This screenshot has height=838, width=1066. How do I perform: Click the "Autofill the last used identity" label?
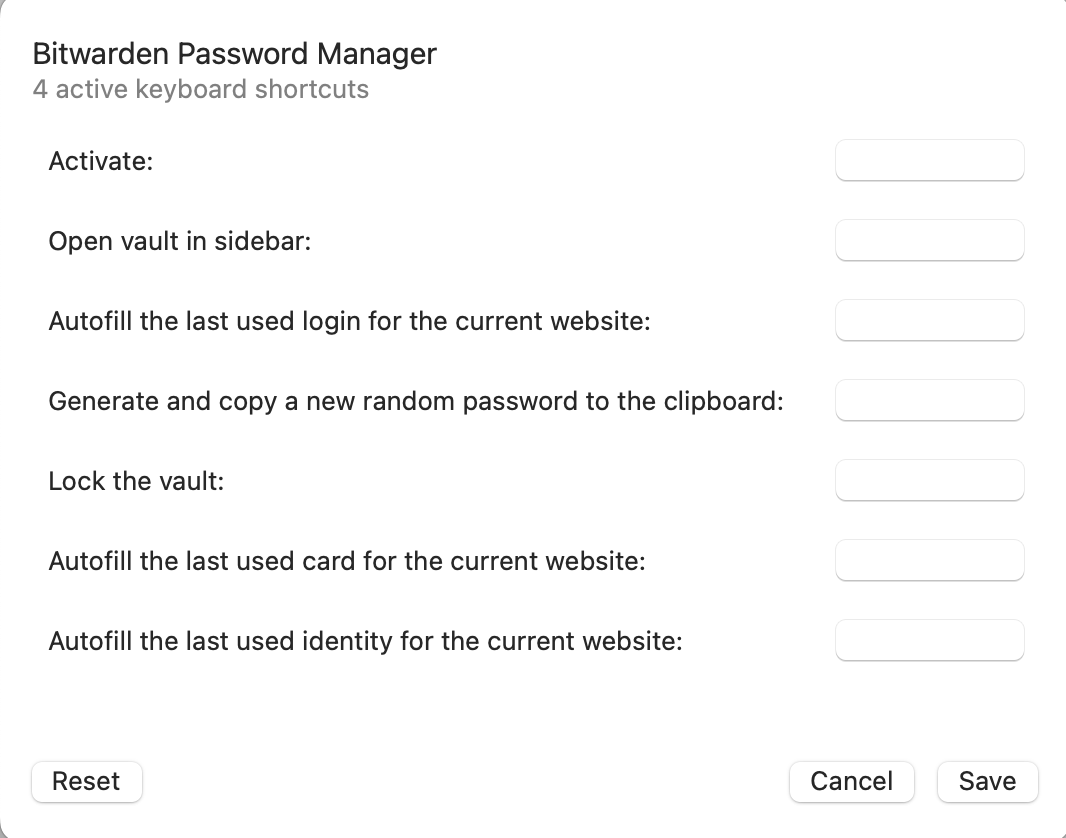[x=365, y=641]
